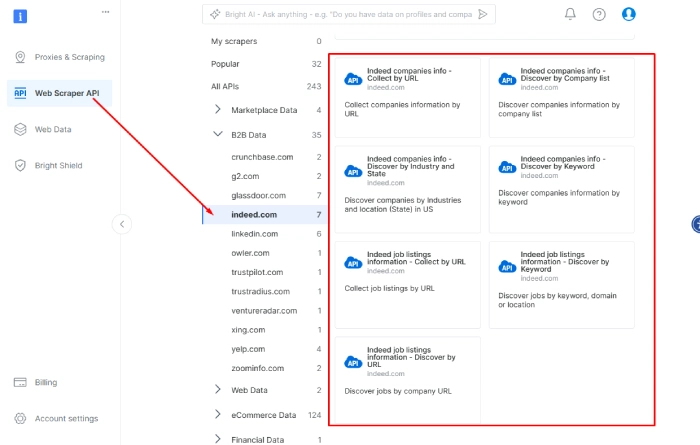Open Indeed job listings Discover by URL card
The image size is (700, 445).
click(408, 380)
